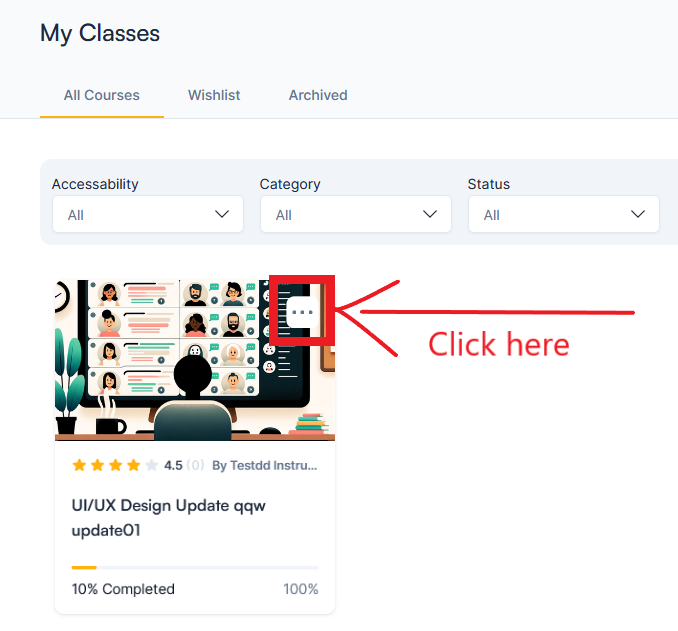Expand the Category filter dropdown
The height and width of the screenshot is (631, 678).
356,214
